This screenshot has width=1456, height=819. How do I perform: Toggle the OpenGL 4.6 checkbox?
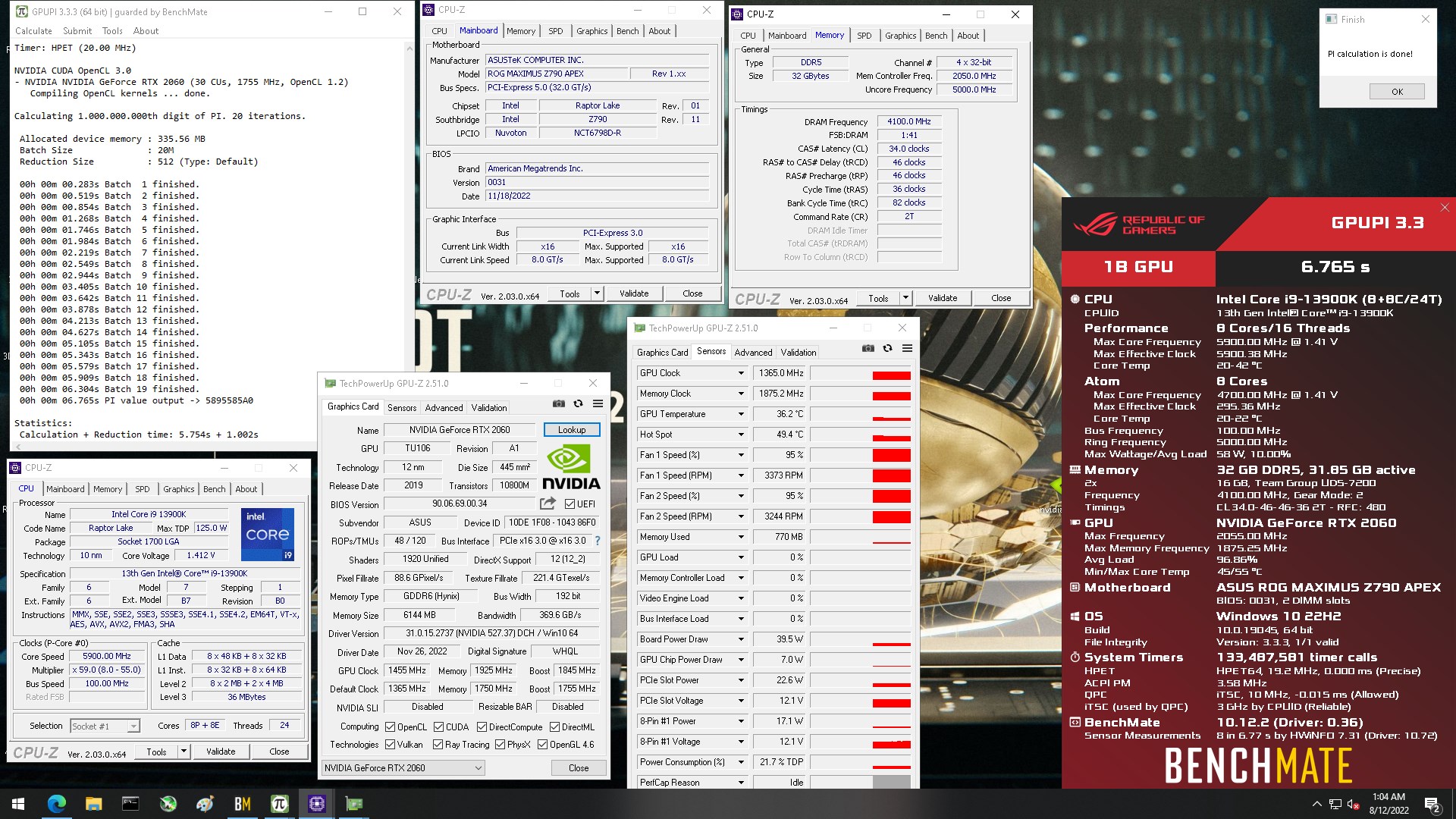pyautogui.click(x=542, y=744)
